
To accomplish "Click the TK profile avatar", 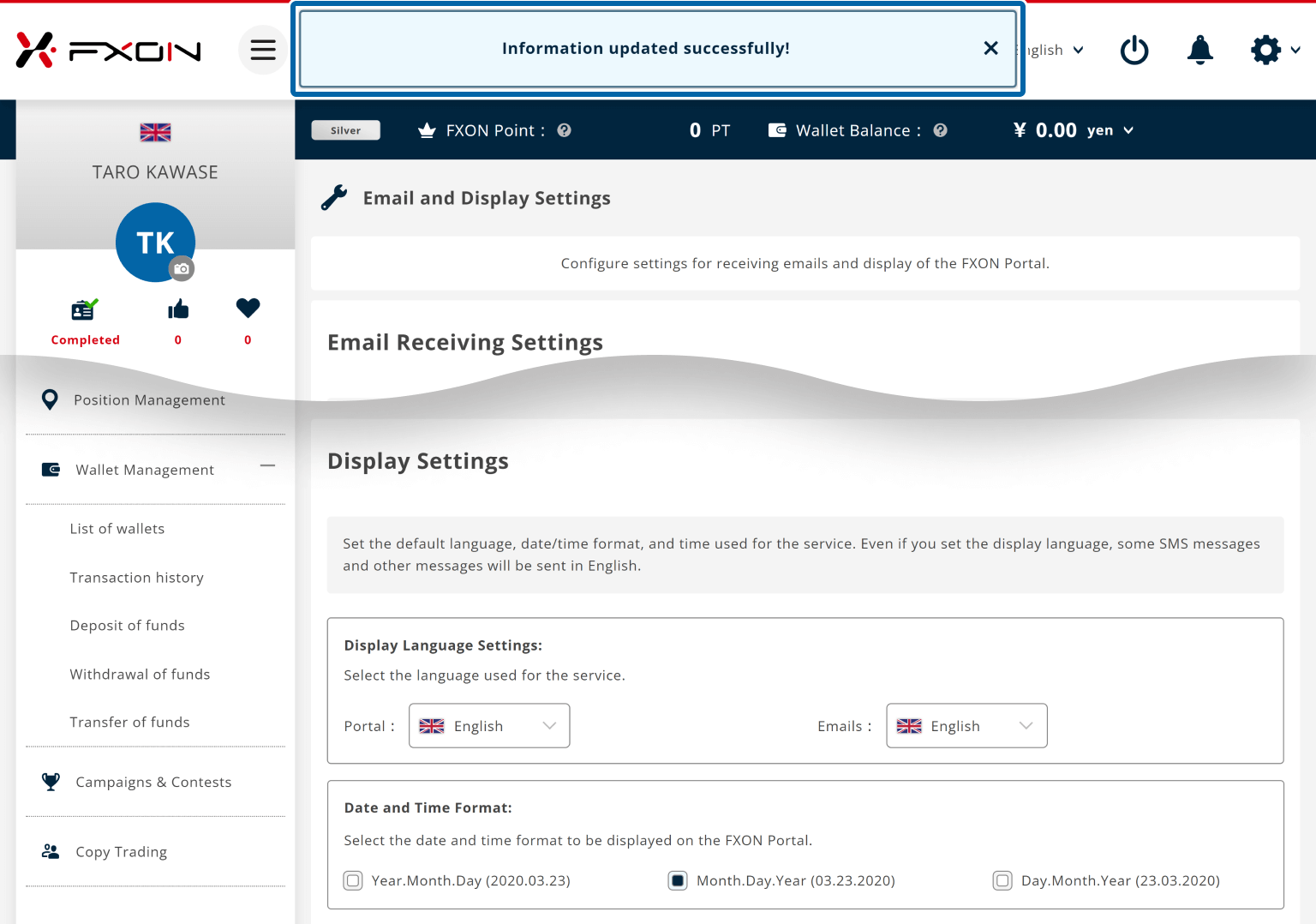I will (155, 243).
